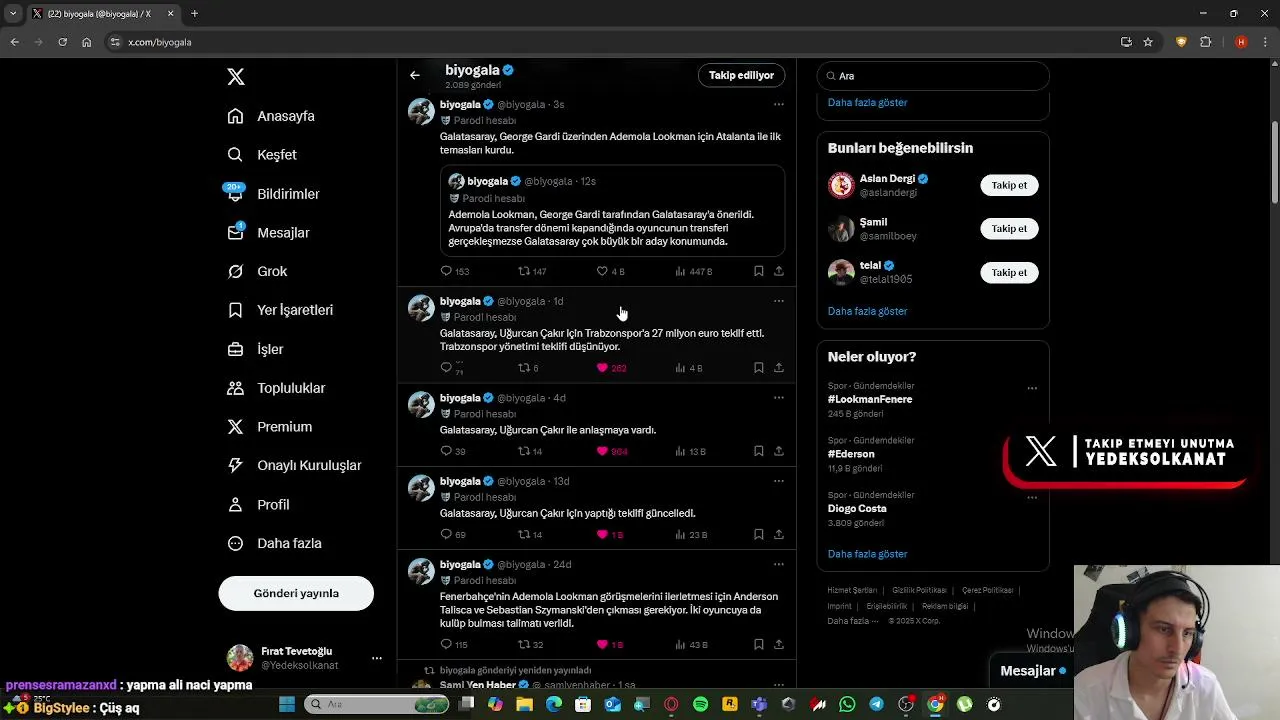Bookmark page with Chrome star icon

coord(1148,42)
